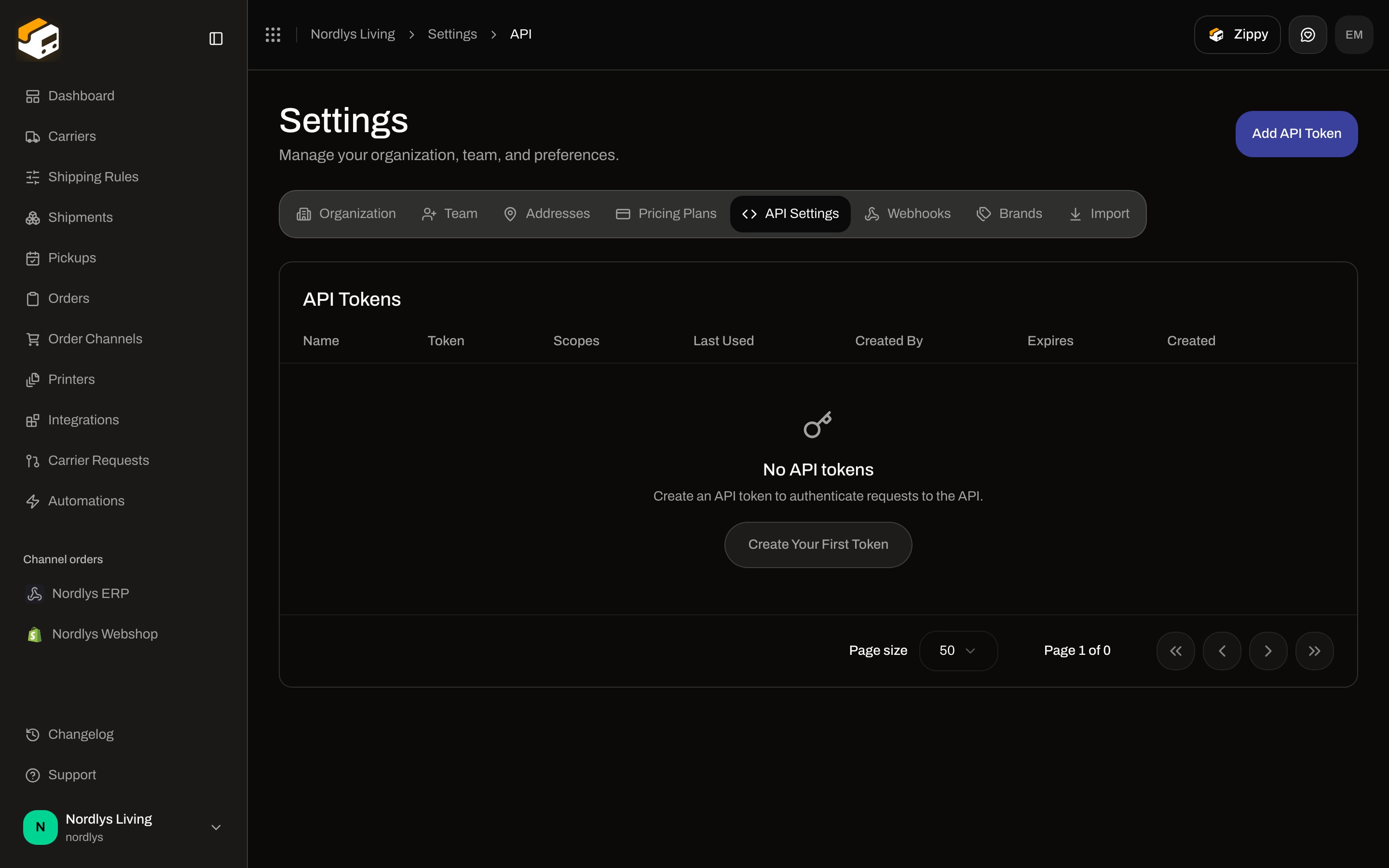1389x868 pixels.
Task: Open the Page size 50 dropdown
Action: (958, 651)
